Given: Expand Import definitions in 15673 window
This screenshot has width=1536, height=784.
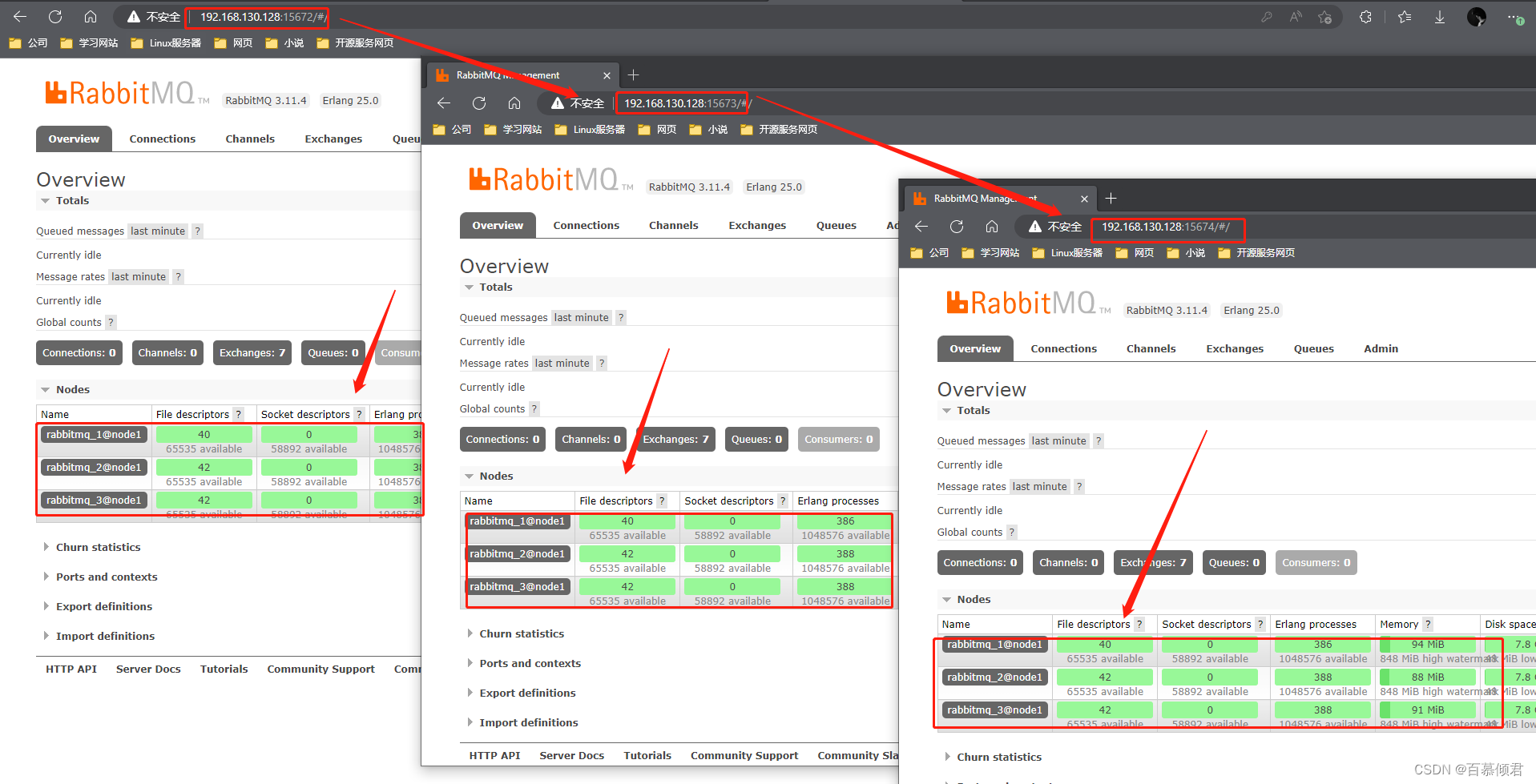Looking at the screenshot, I should pyautogui.click(x=522, y=723).
